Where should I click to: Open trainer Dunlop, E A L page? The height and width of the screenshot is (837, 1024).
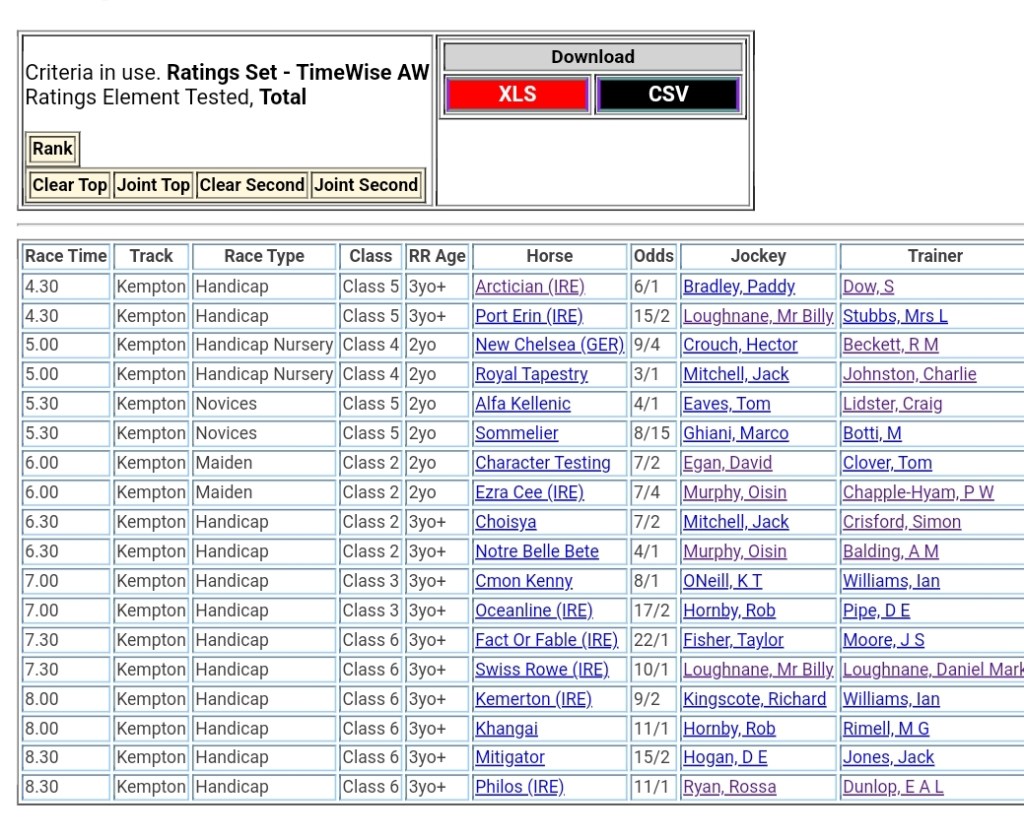[892, 787]
